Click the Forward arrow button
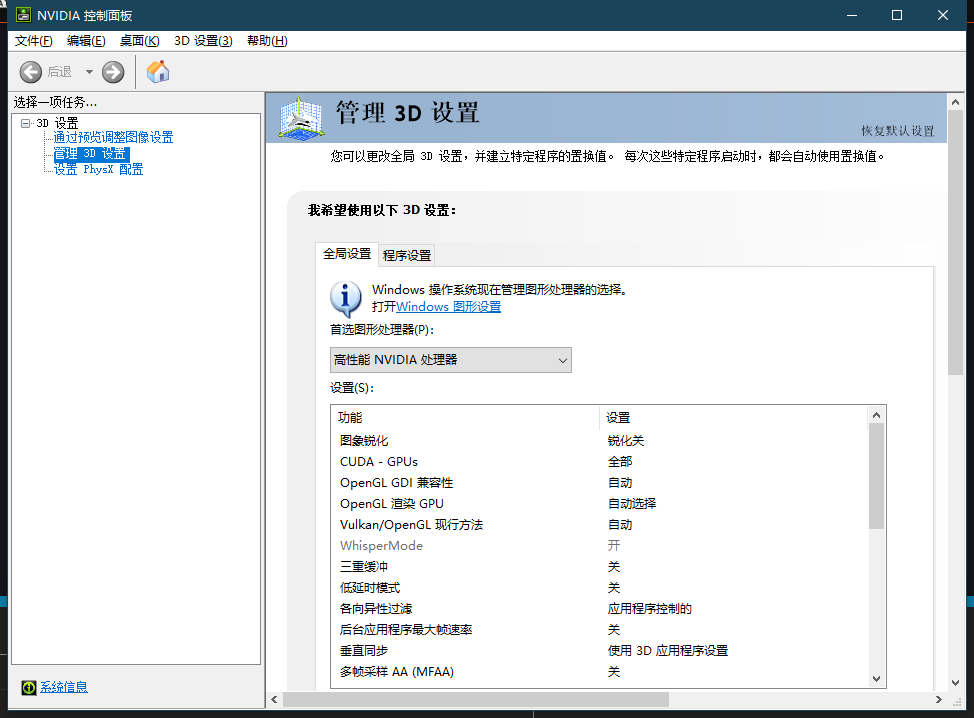974x718 pixels. (x=113, y=72)
